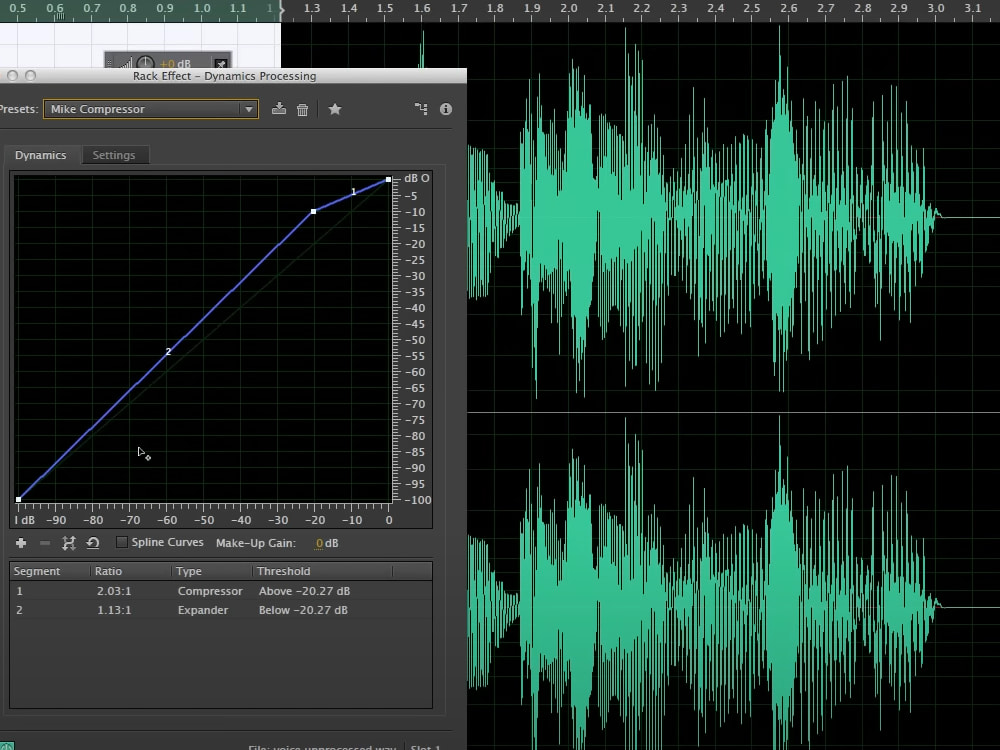
Task: Click segment 1 label on curve
Action: point(354,191)
